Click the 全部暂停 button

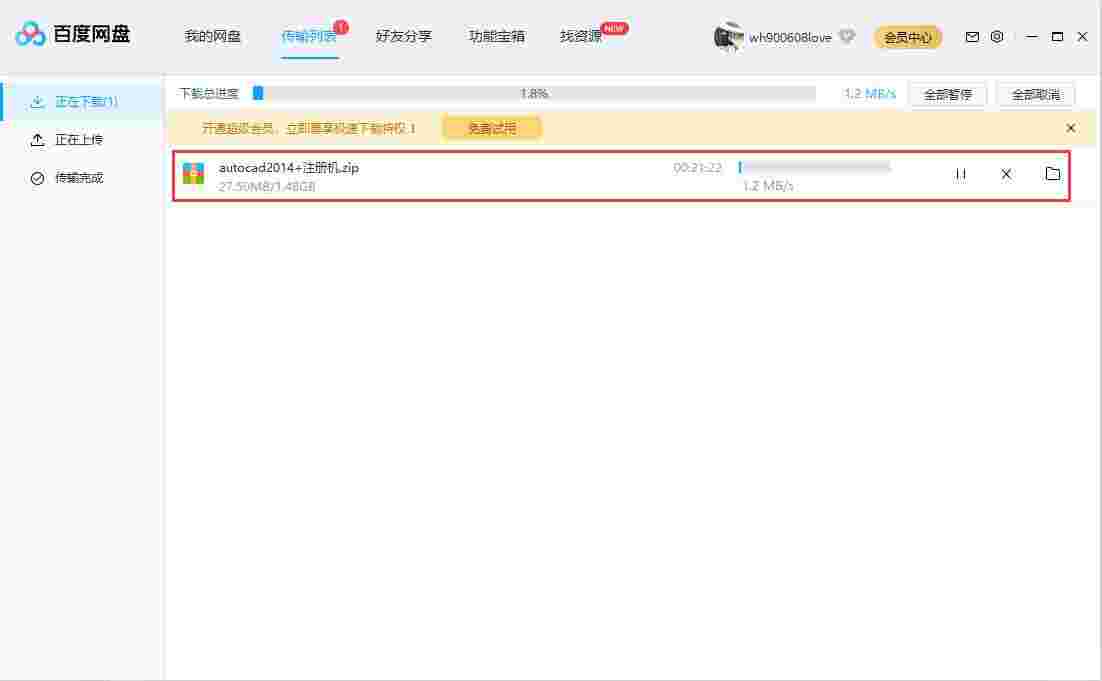click(947, 94)
